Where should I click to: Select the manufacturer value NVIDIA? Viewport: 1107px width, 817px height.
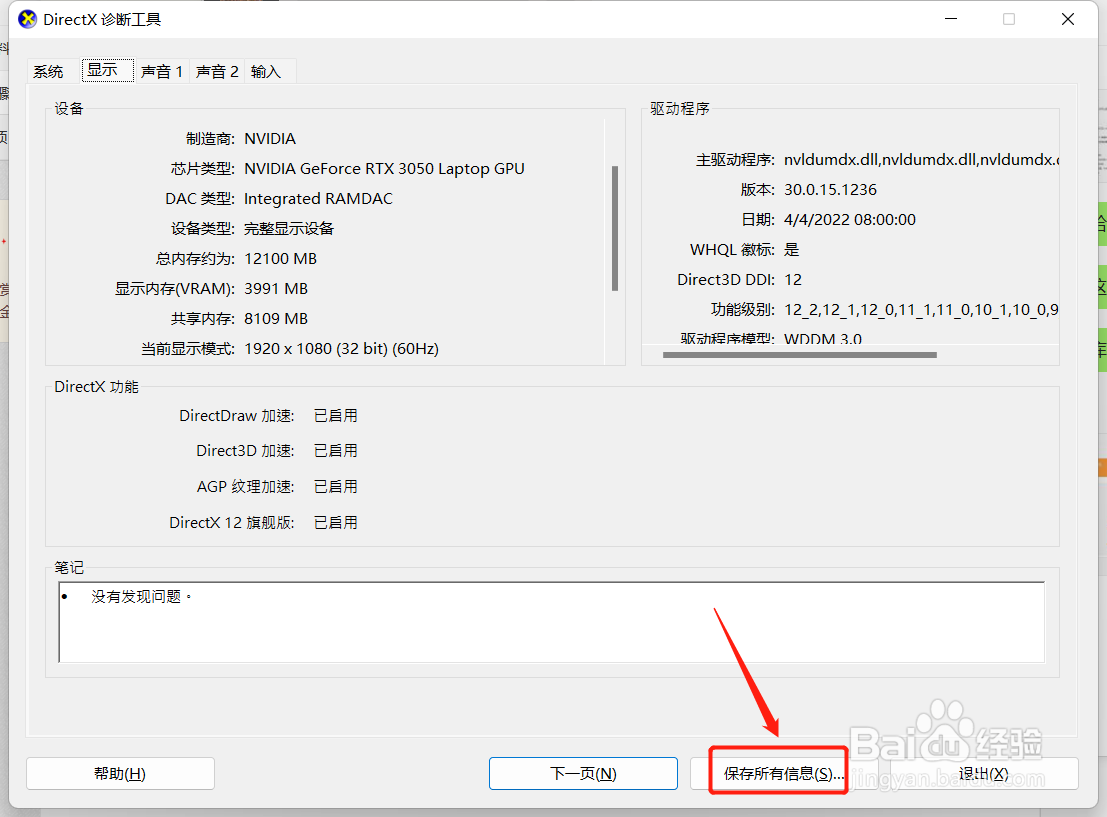tap(270, 138)
